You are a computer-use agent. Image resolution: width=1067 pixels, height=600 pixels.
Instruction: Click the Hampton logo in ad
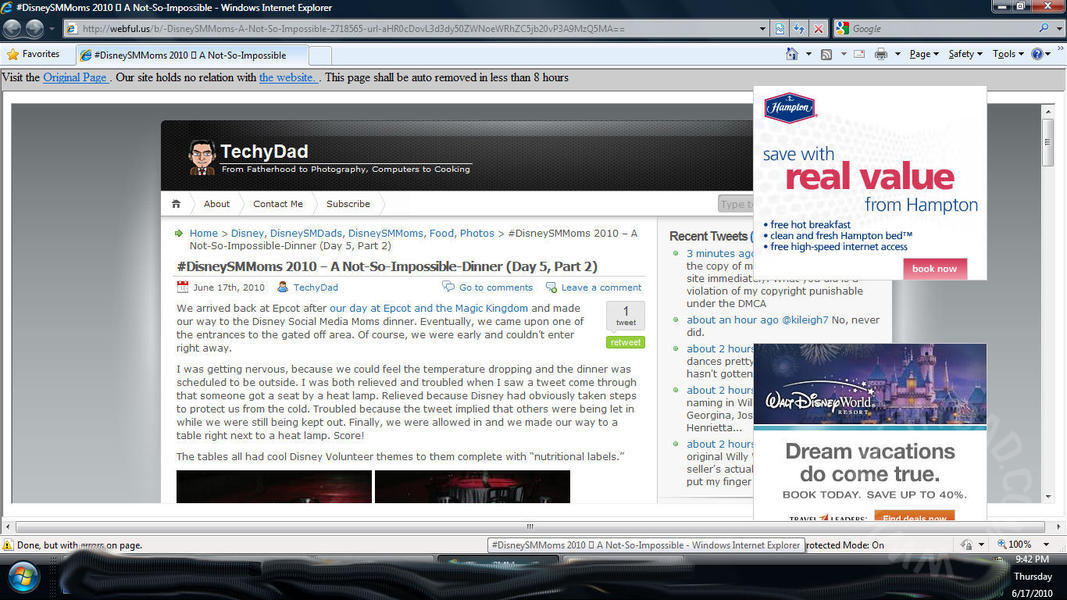click(x=789, y=107)
